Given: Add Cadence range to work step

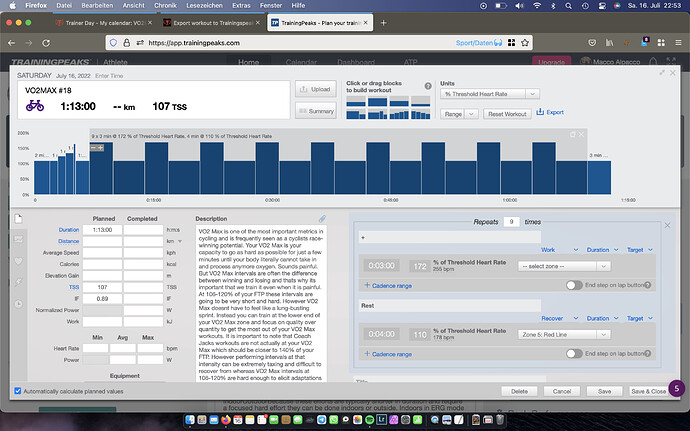Looking at the screenshot, I should [x=388, y=286].
